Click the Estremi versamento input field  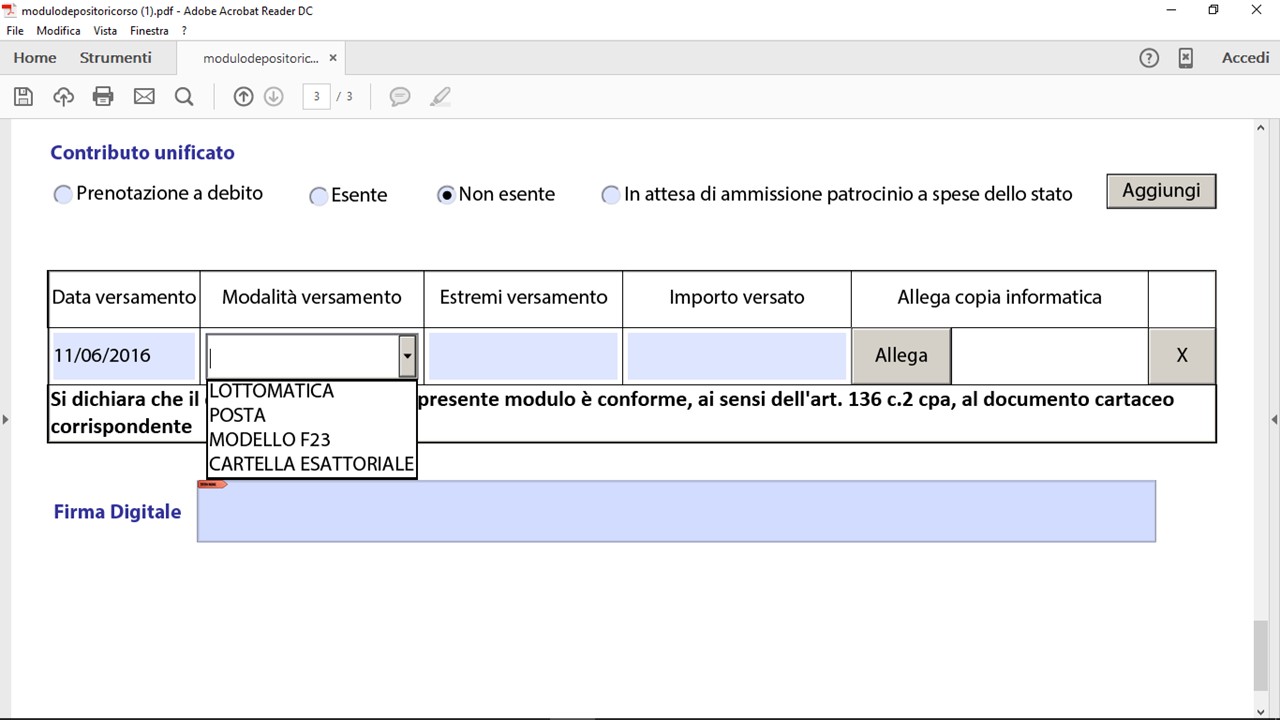(x=523, y=355)
